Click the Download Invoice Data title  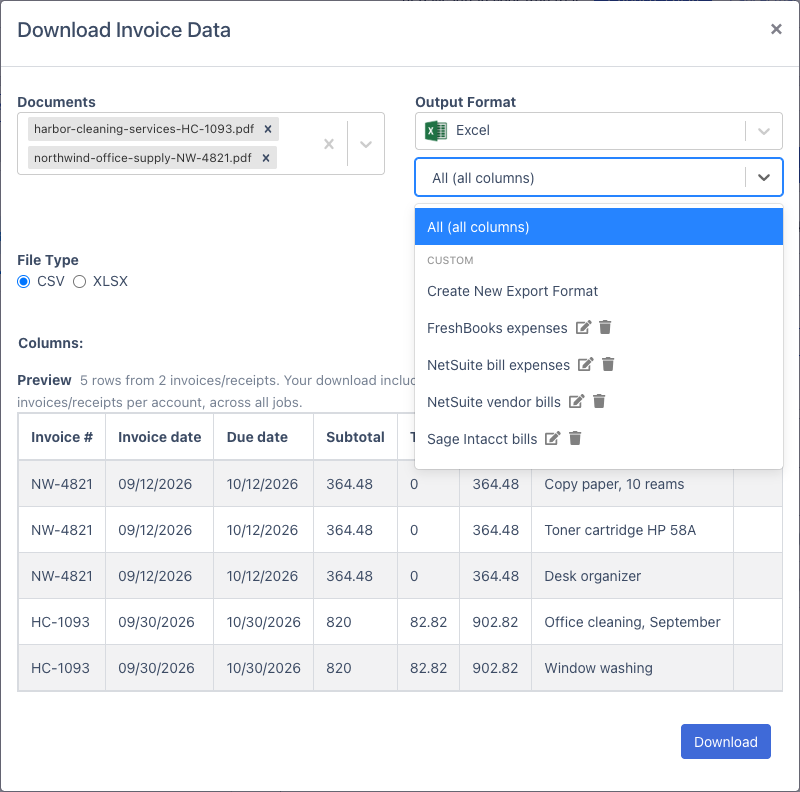pyautogui.click(x=124, y=30)
